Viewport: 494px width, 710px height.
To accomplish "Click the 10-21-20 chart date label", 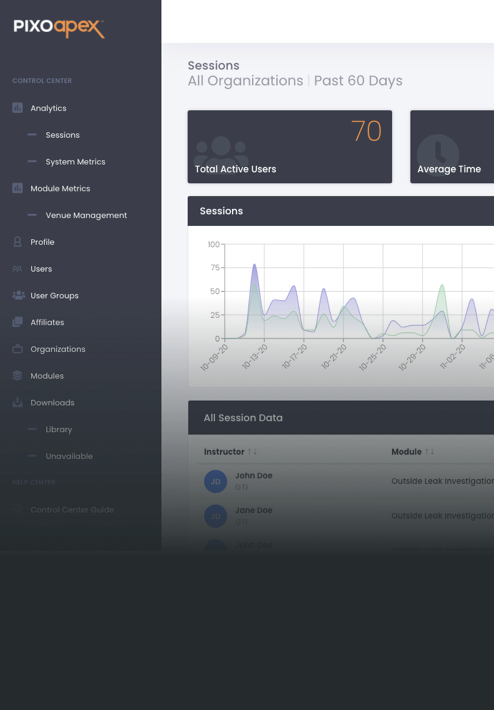I will (x=334, y=356).
